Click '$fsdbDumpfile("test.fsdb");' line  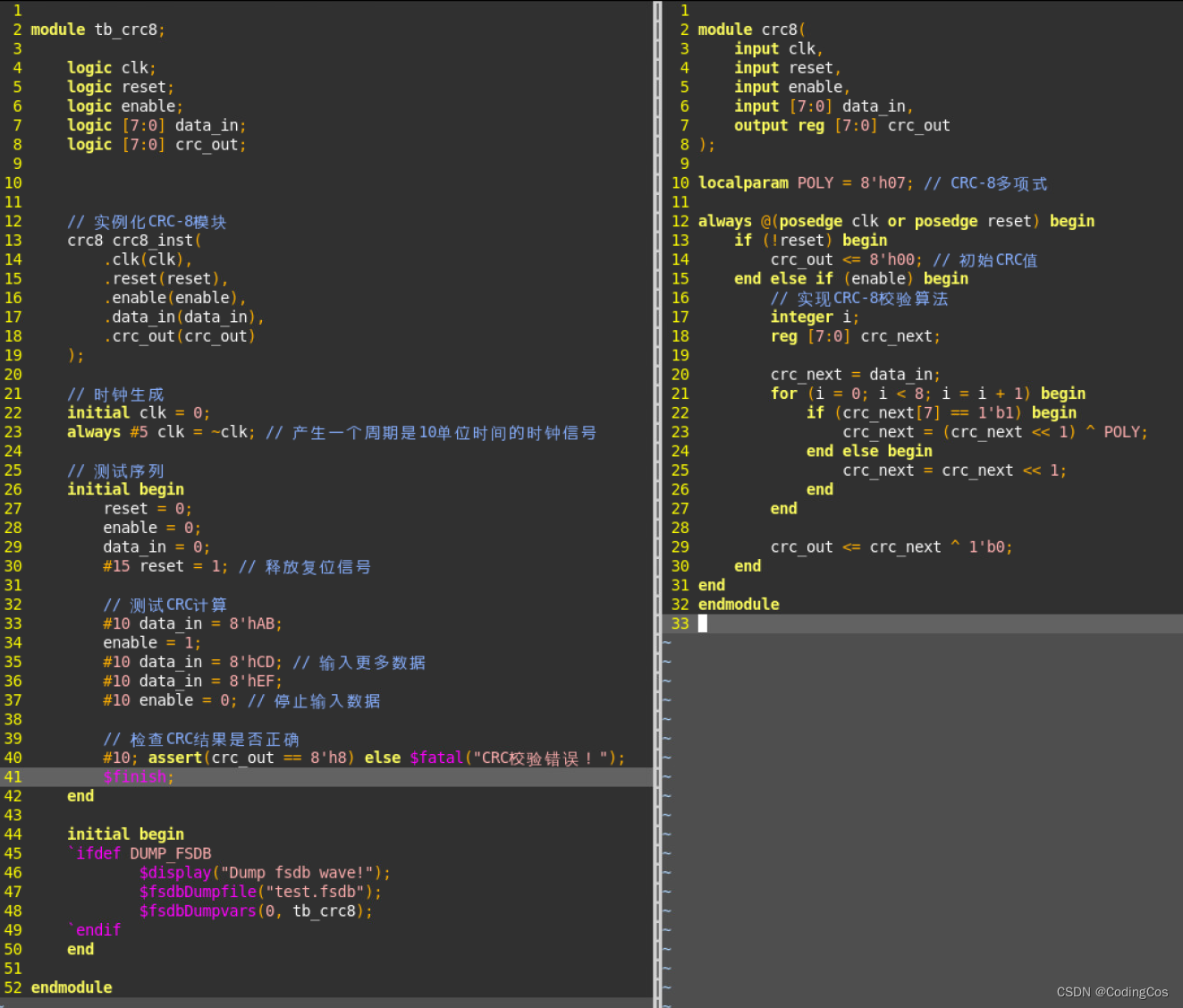coord(260,892)
